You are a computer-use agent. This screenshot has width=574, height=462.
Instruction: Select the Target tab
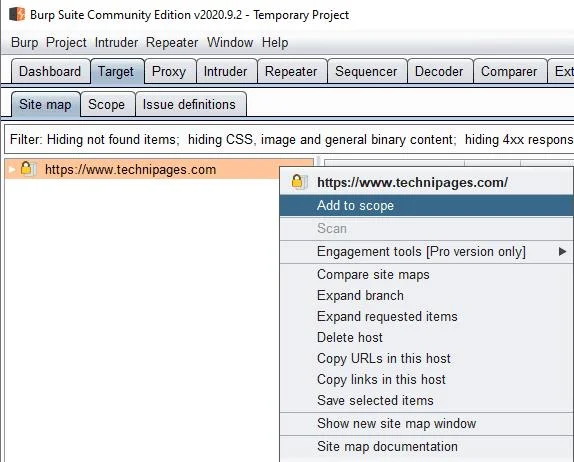point(117,71)
